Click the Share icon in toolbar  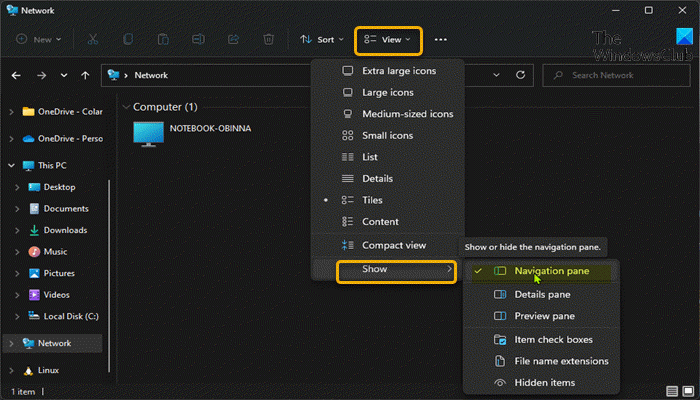(233, 40)
